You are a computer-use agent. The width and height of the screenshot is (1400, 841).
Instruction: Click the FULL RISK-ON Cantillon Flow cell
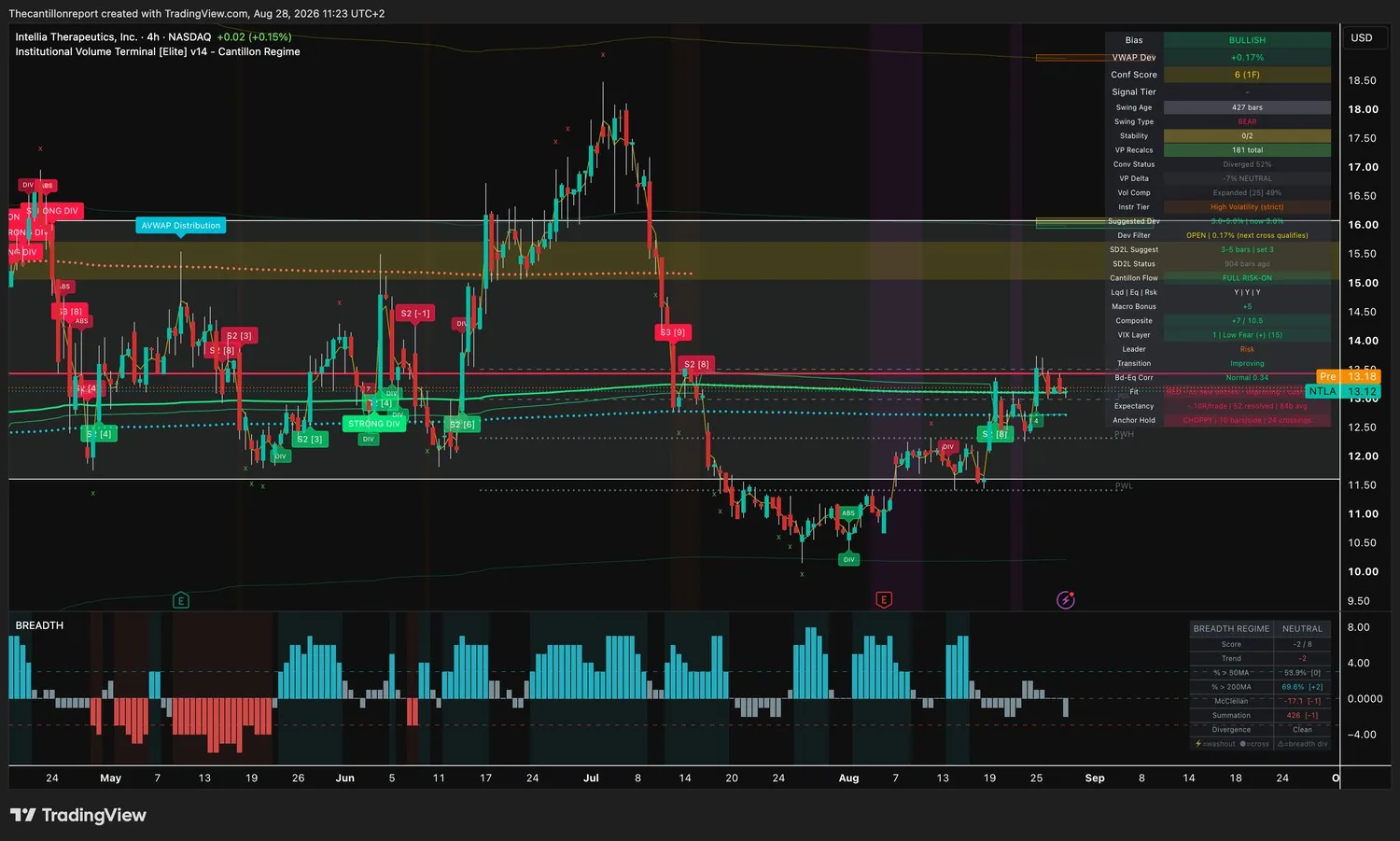(1247, 278)
